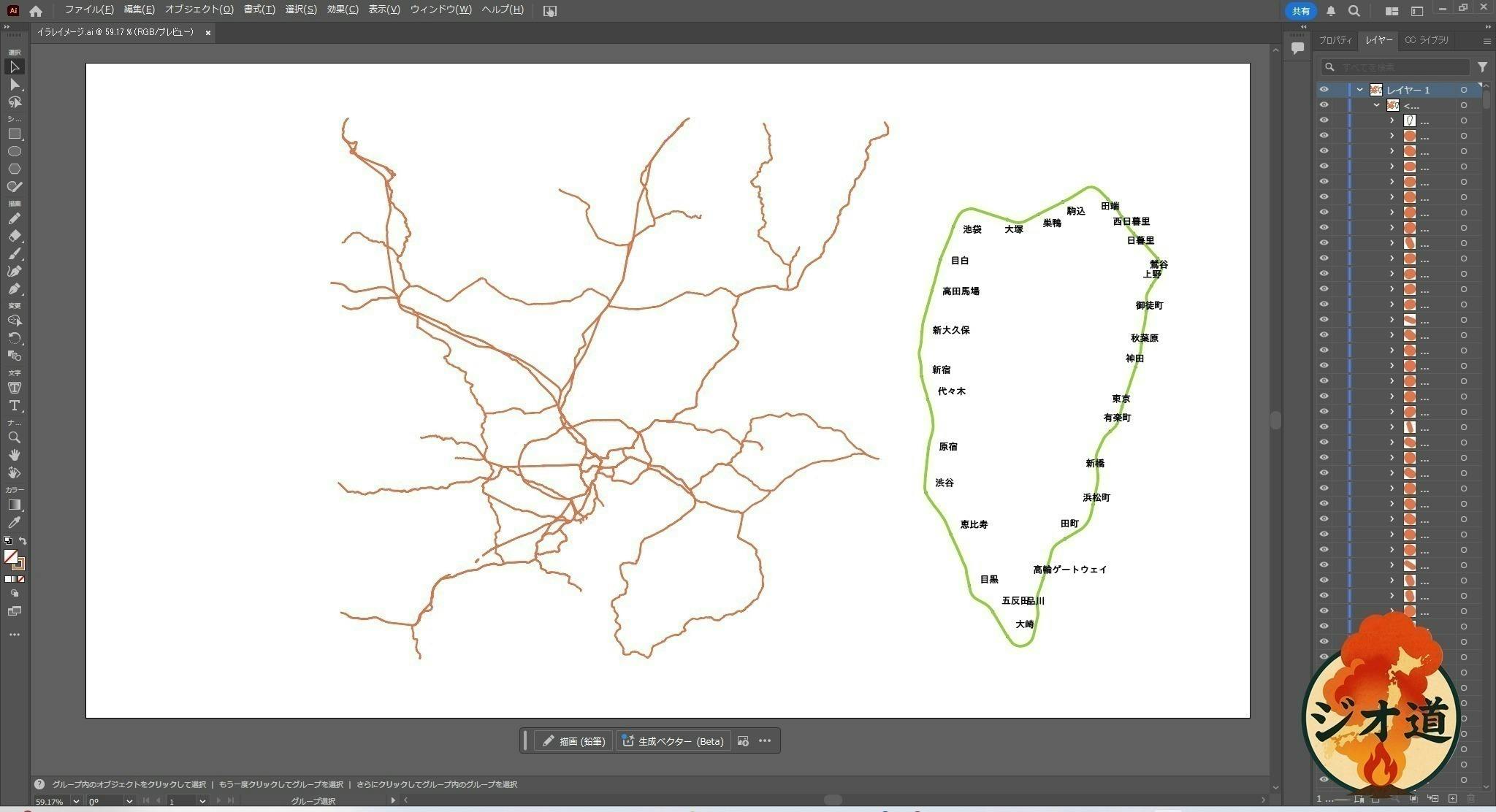
Task: Collapse the レイヤー 1 layer tree
Action: (x=1359, y=90)
